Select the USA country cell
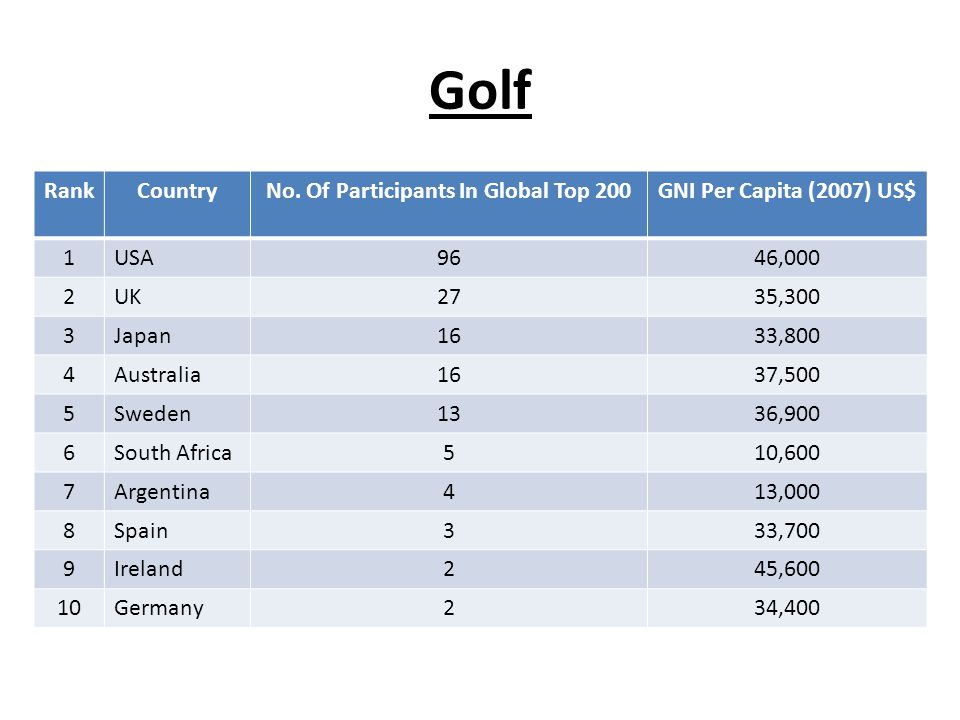The width and height of the screenshot is (960, 720). [177, 258]
